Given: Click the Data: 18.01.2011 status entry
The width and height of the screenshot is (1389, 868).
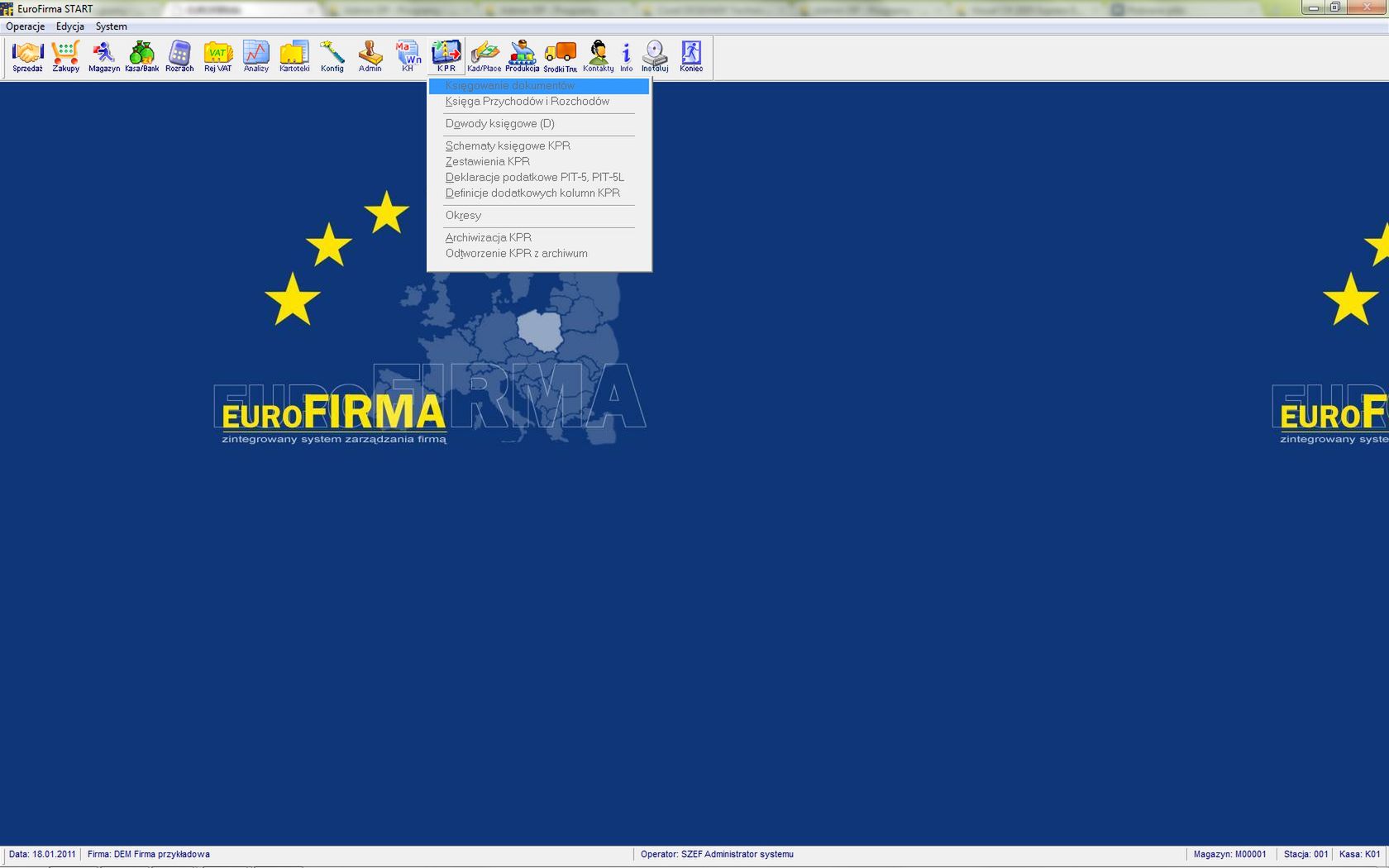Looking at the screenshot, I should click(42, 855).
